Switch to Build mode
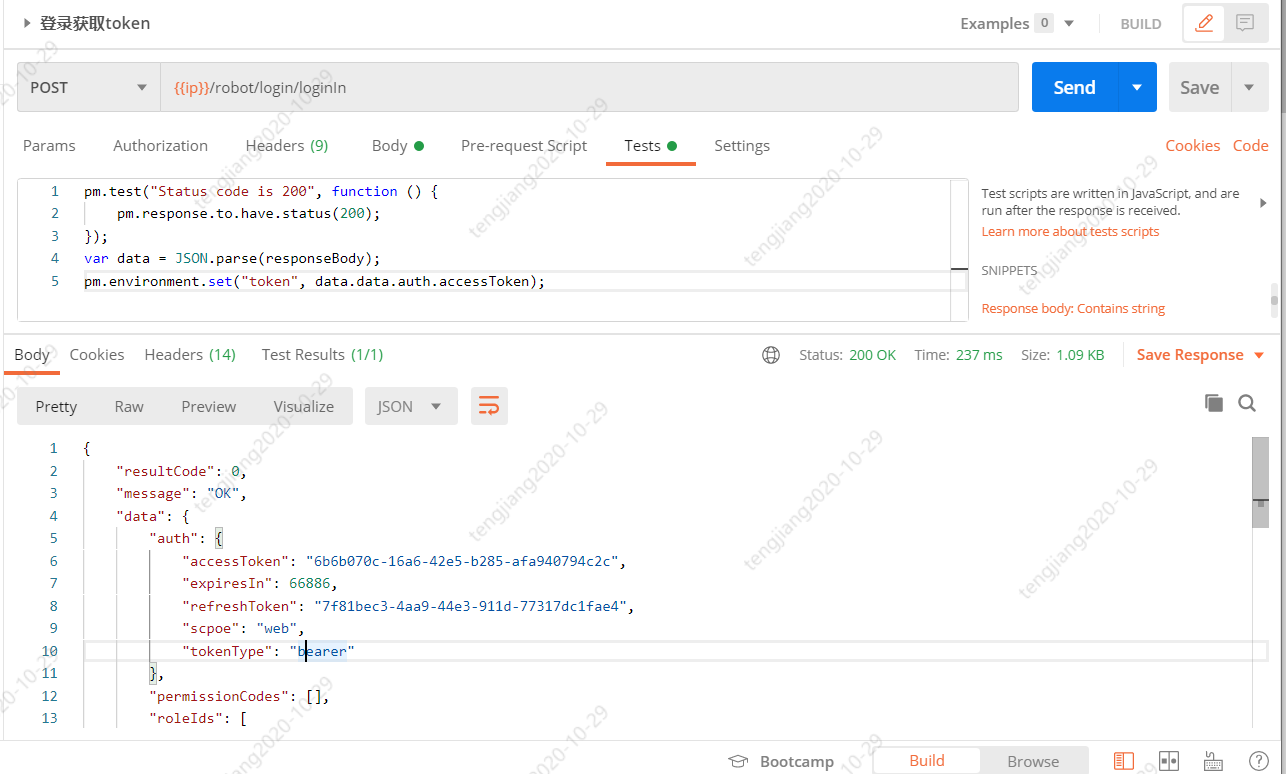The height and width of the screenshot is (774, 1286). pyautogui.click(x=927, y=761)
